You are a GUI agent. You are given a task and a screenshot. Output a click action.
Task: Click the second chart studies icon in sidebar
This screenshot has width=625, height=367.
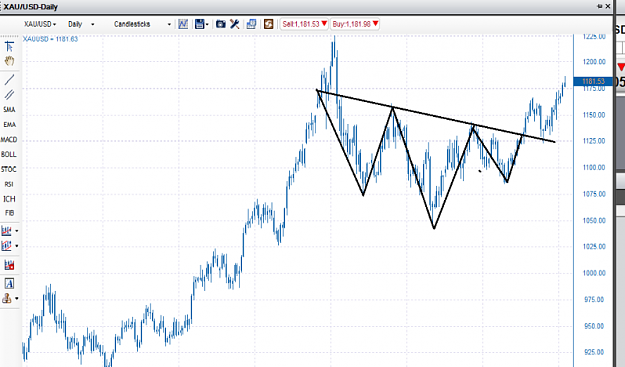coord(6,246)
